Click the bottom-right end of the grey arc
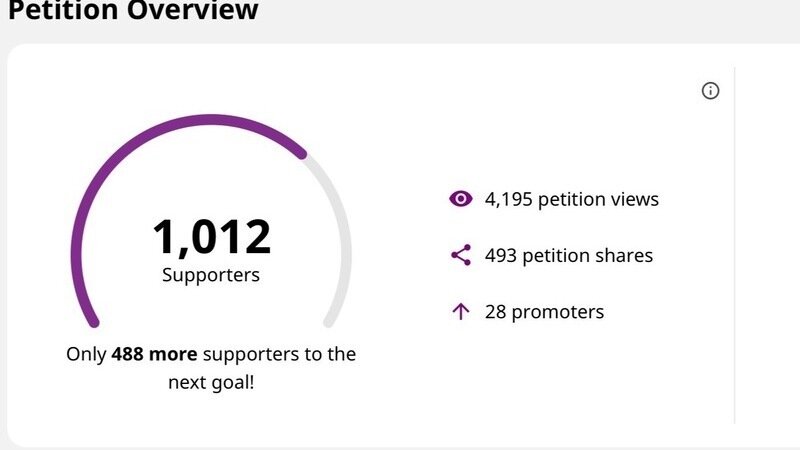The image size is (800, 450). 329,322
